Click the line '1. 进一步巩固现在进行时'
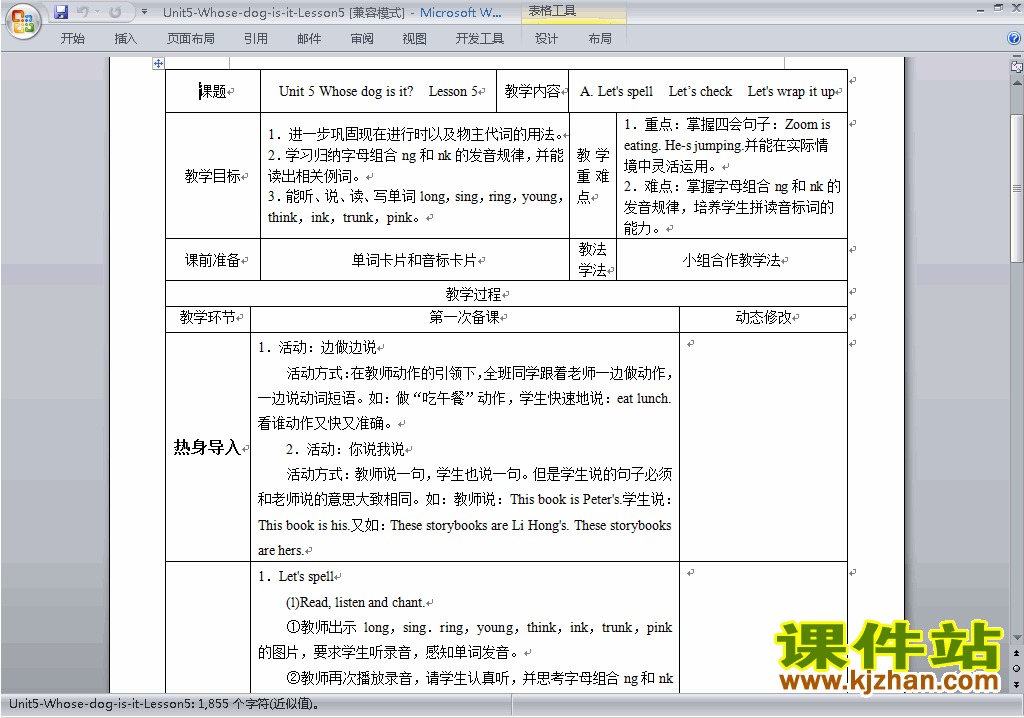1024x718 pixels. point(415,135)
